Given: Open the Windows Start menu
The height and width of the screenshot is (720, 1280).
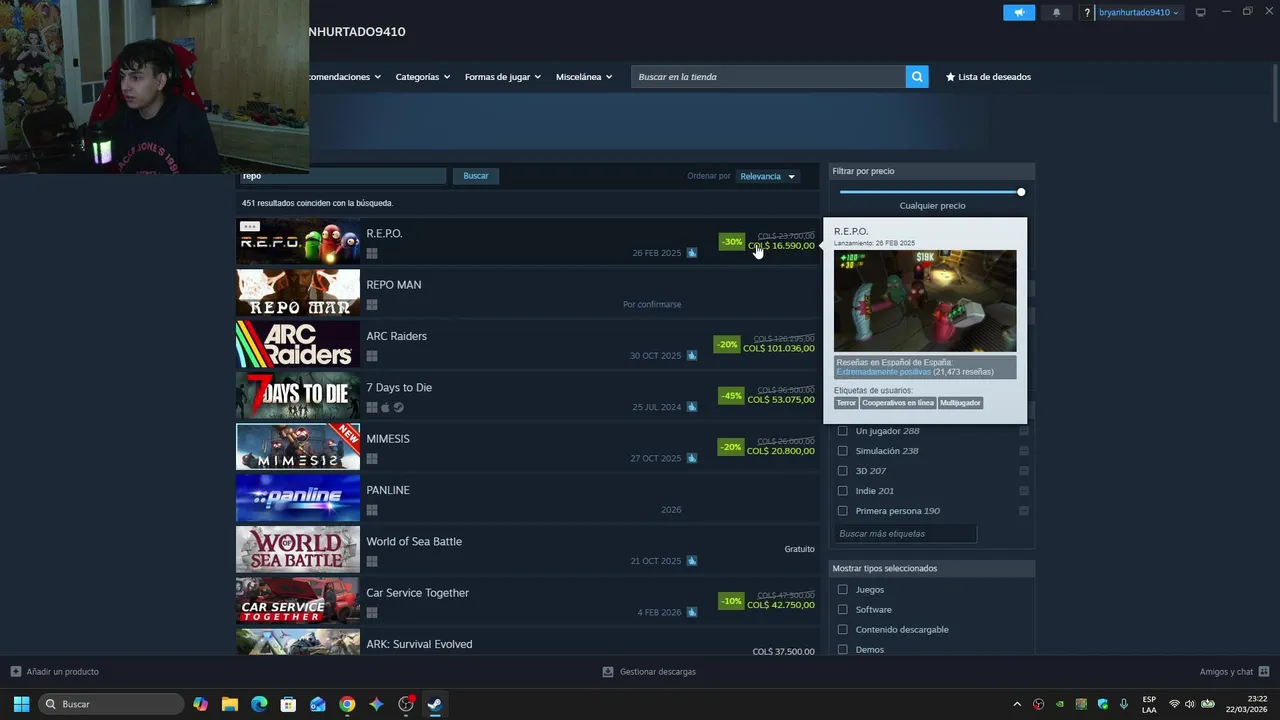Looking at the screenshot, I should [x=21, y=704].
